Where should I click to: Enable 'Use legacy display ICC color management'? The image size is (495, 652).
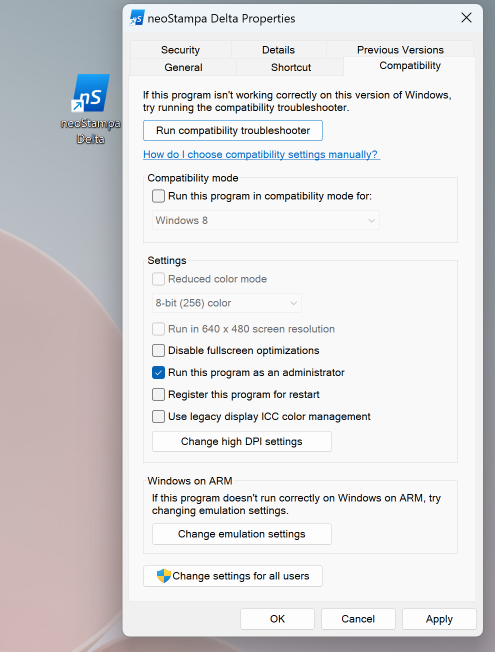click(x=158, y=417)
